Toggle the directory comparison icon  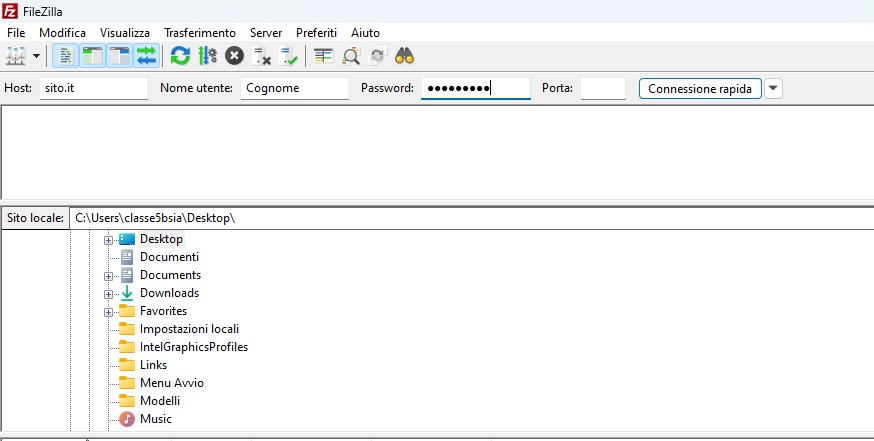pyautogui.click(x=351, y=56)
